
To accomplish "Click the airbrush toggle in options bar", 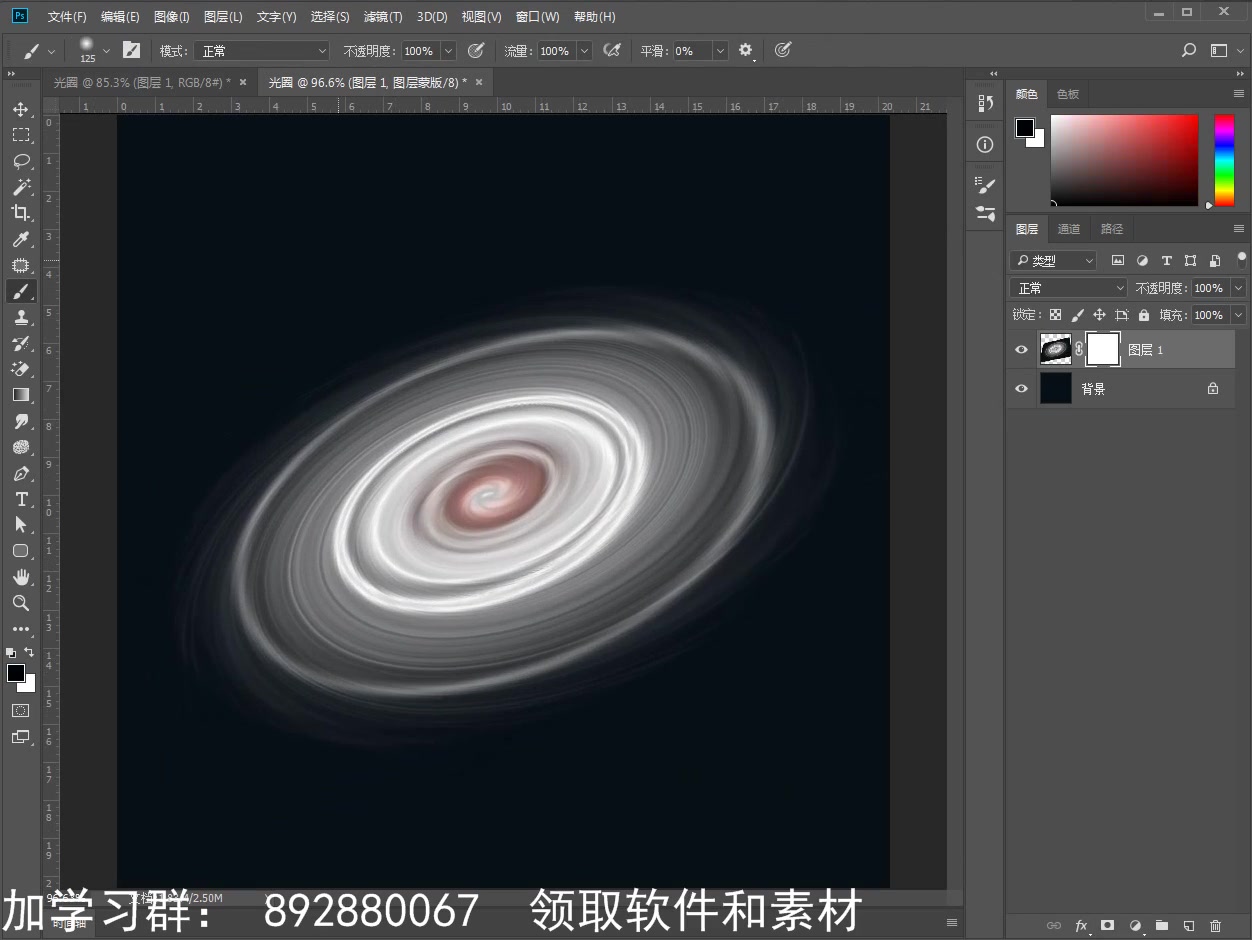I will point(612,50).
